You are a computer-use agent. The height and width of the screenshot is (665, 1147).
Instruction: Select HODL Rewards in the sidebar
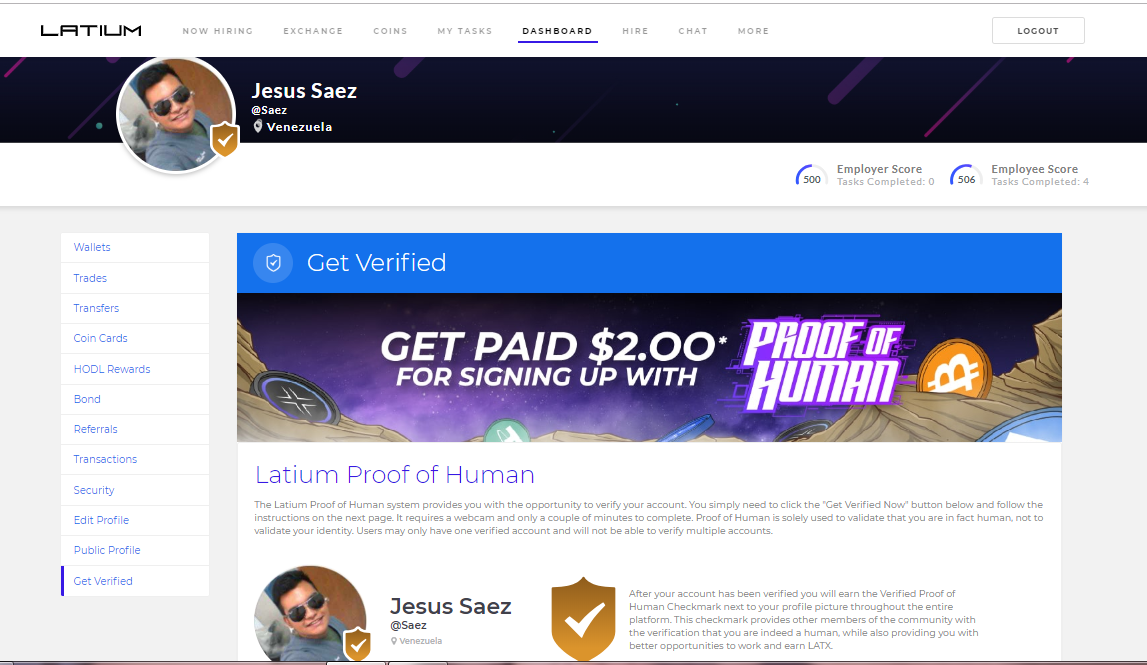pyautogui.click(x=135, y=369)
